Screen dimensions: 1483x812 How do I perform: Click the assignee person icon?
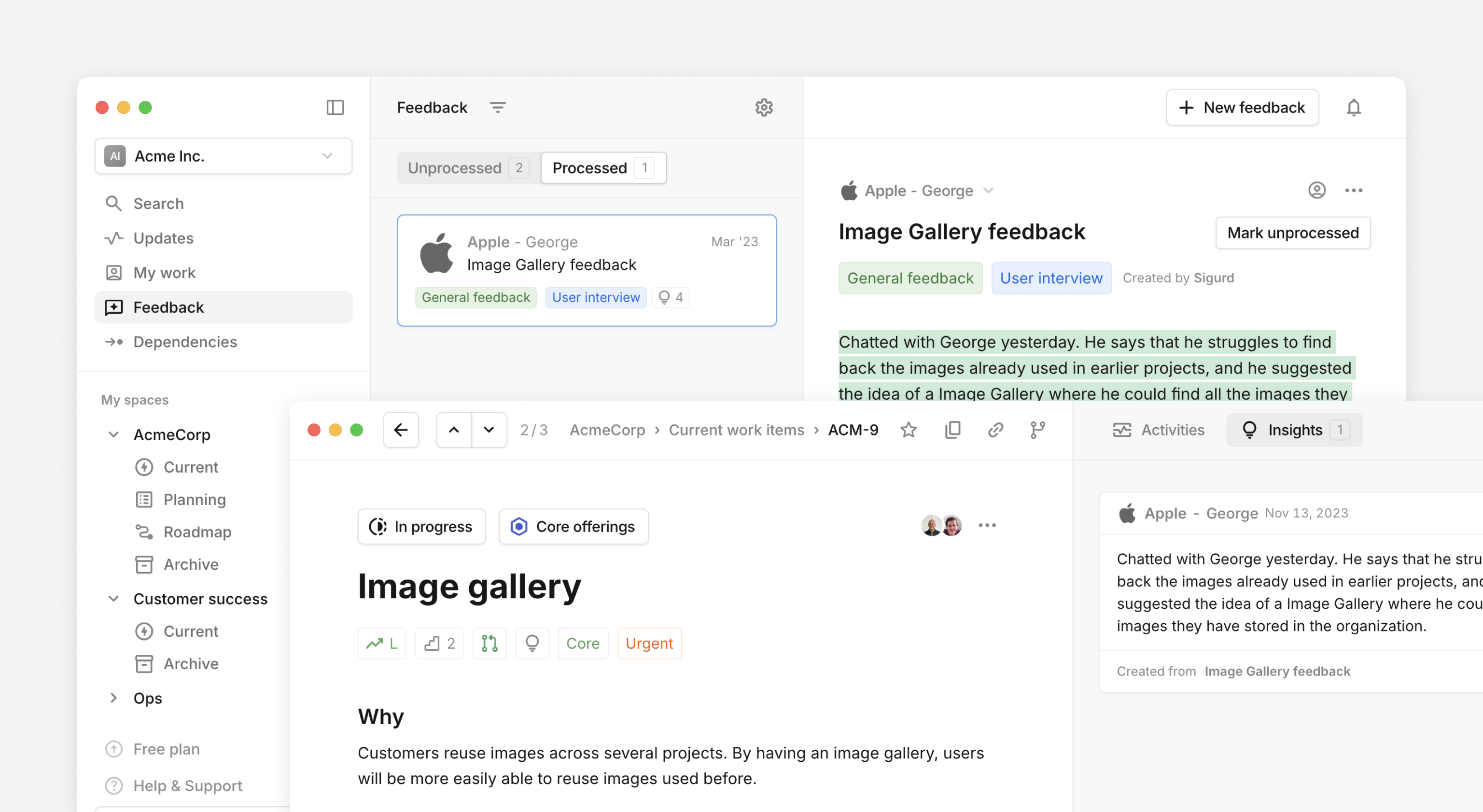1316,190
